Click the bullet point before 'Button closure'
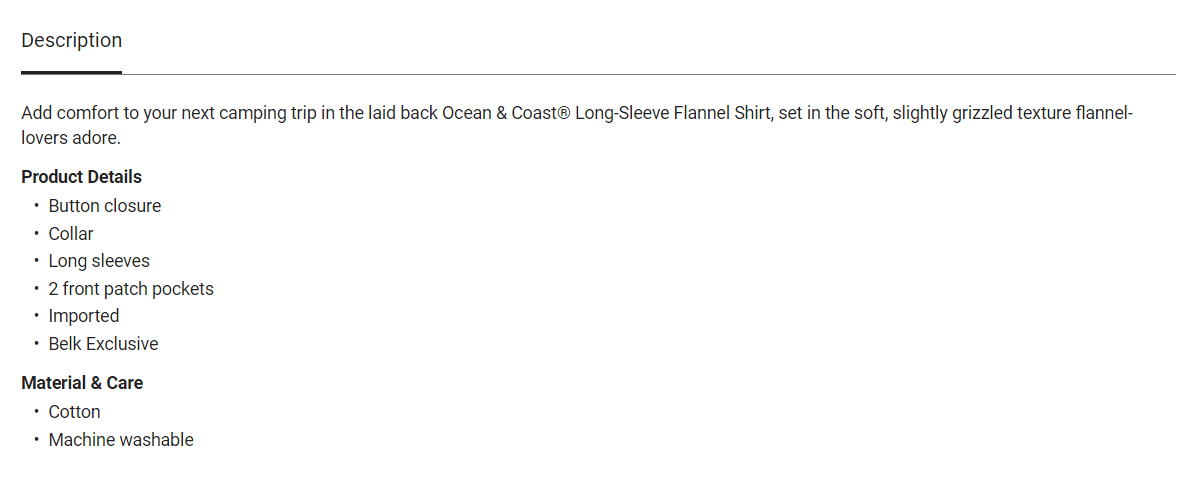 [x=36, y=206]
